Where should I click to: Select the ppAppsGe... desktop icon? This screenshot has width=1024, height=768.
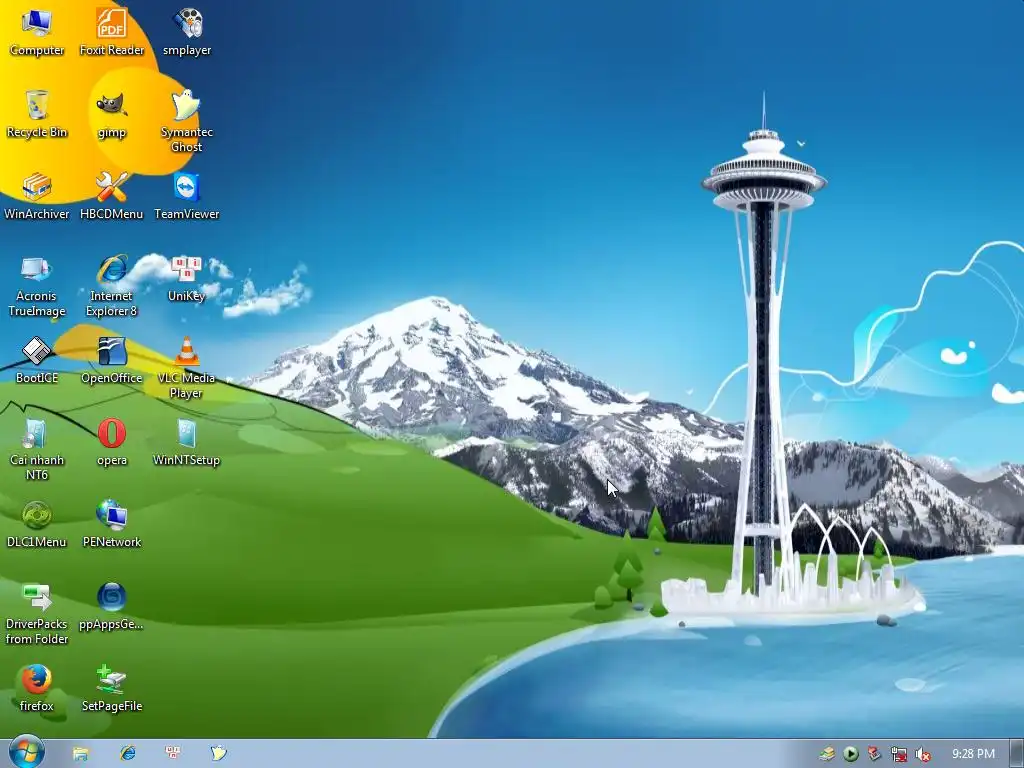tap(112, 606)
